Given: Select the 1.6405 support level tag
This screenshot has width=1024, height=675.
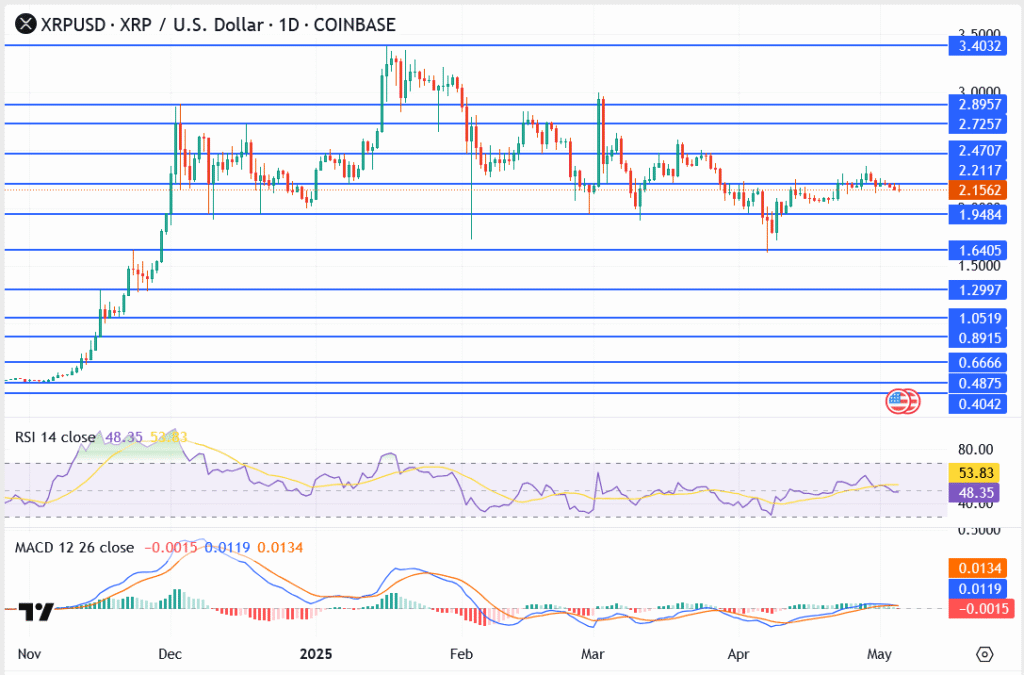Looking at the screenshot, I should tap(980, 250).
